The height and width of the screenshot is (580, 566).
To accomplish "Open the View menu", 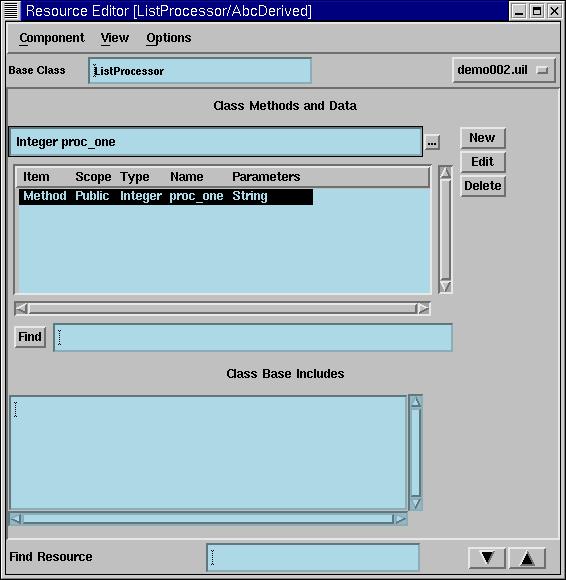I will tap(115, 38).
